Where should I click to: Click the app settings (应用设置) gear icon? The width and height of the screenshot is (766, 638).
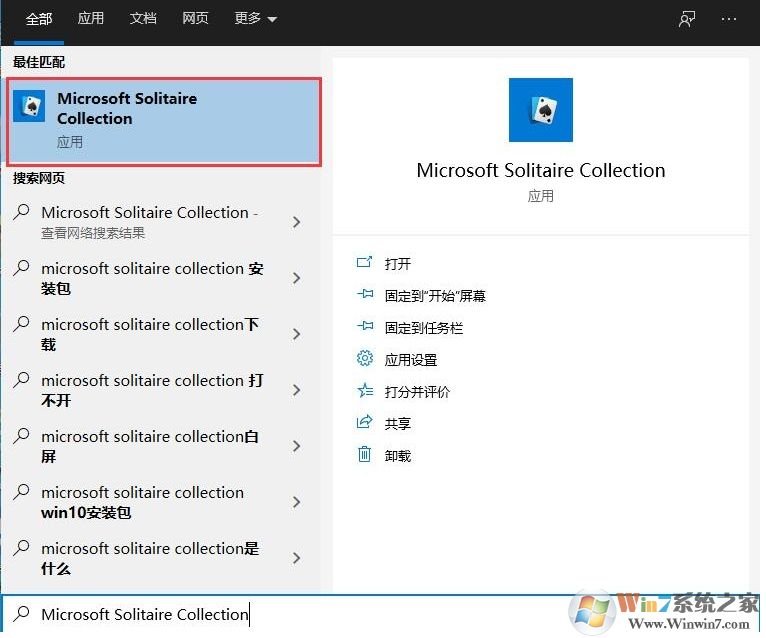tap(364, 359)
